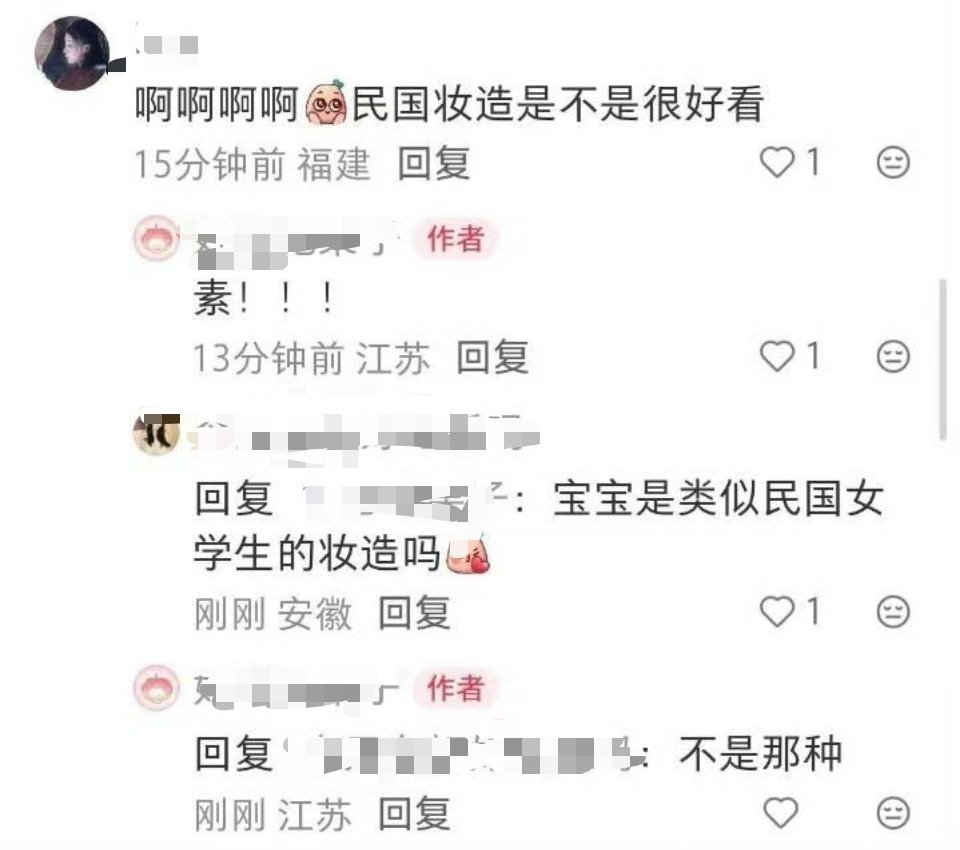Like the 宝宝是类似民国女学生 reply

(x=778, y=612)
